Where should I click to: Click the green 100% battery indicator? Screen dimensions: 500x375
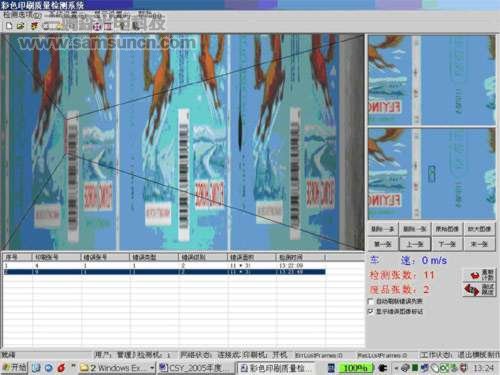point(355,368)
